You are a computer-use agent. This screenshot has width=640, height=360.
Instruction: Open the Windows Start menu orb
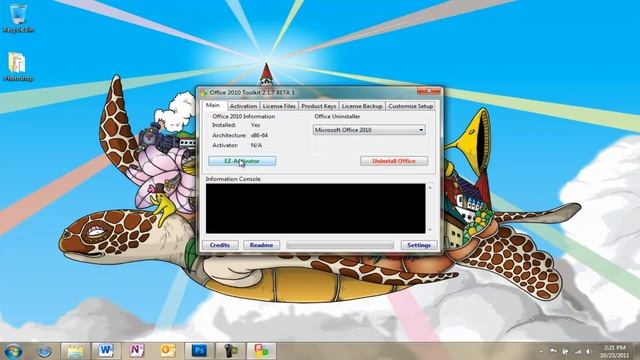(14, 351)
